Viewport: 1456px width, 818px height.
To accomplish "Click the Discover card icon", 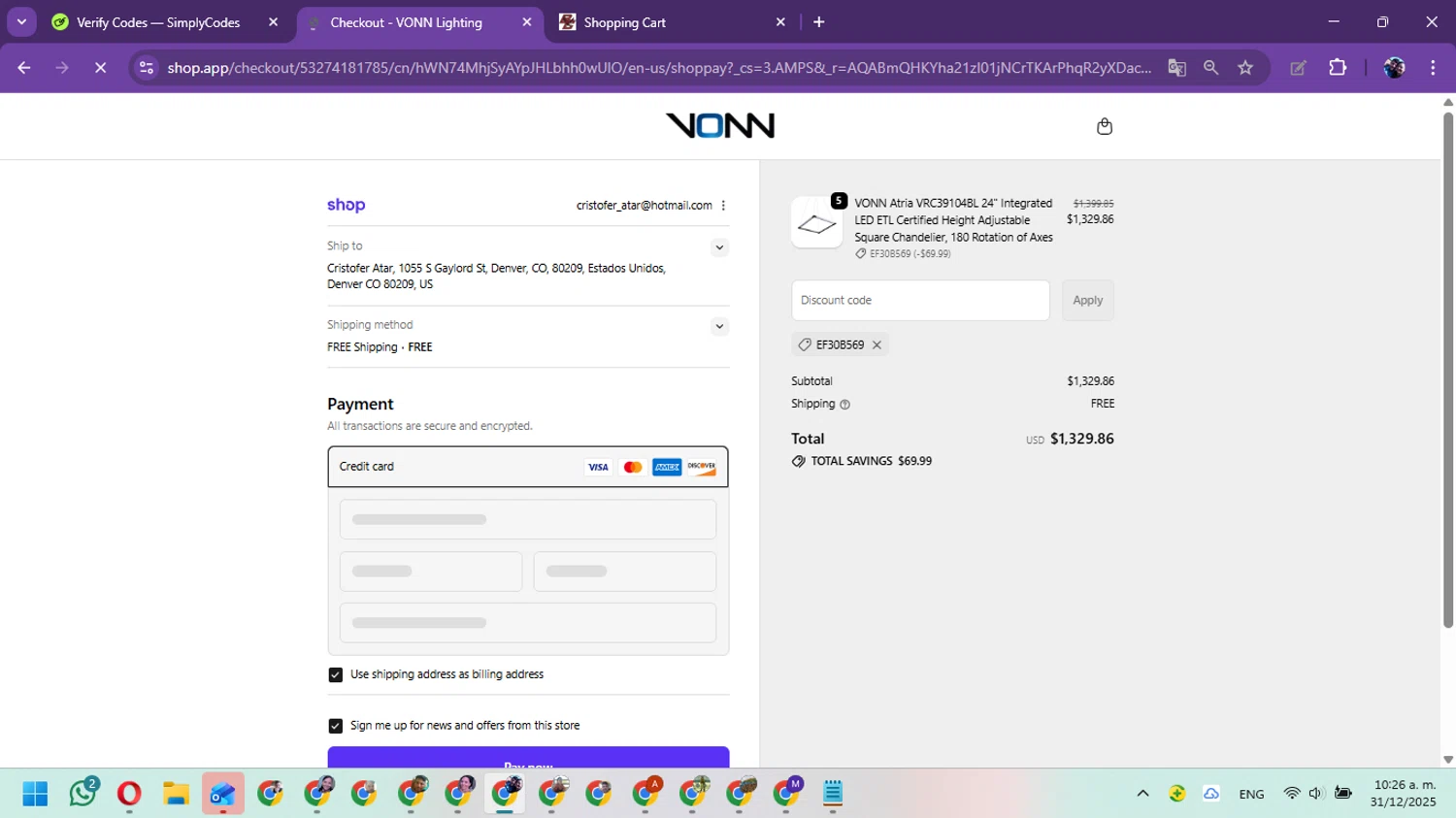I will [702, 467].
